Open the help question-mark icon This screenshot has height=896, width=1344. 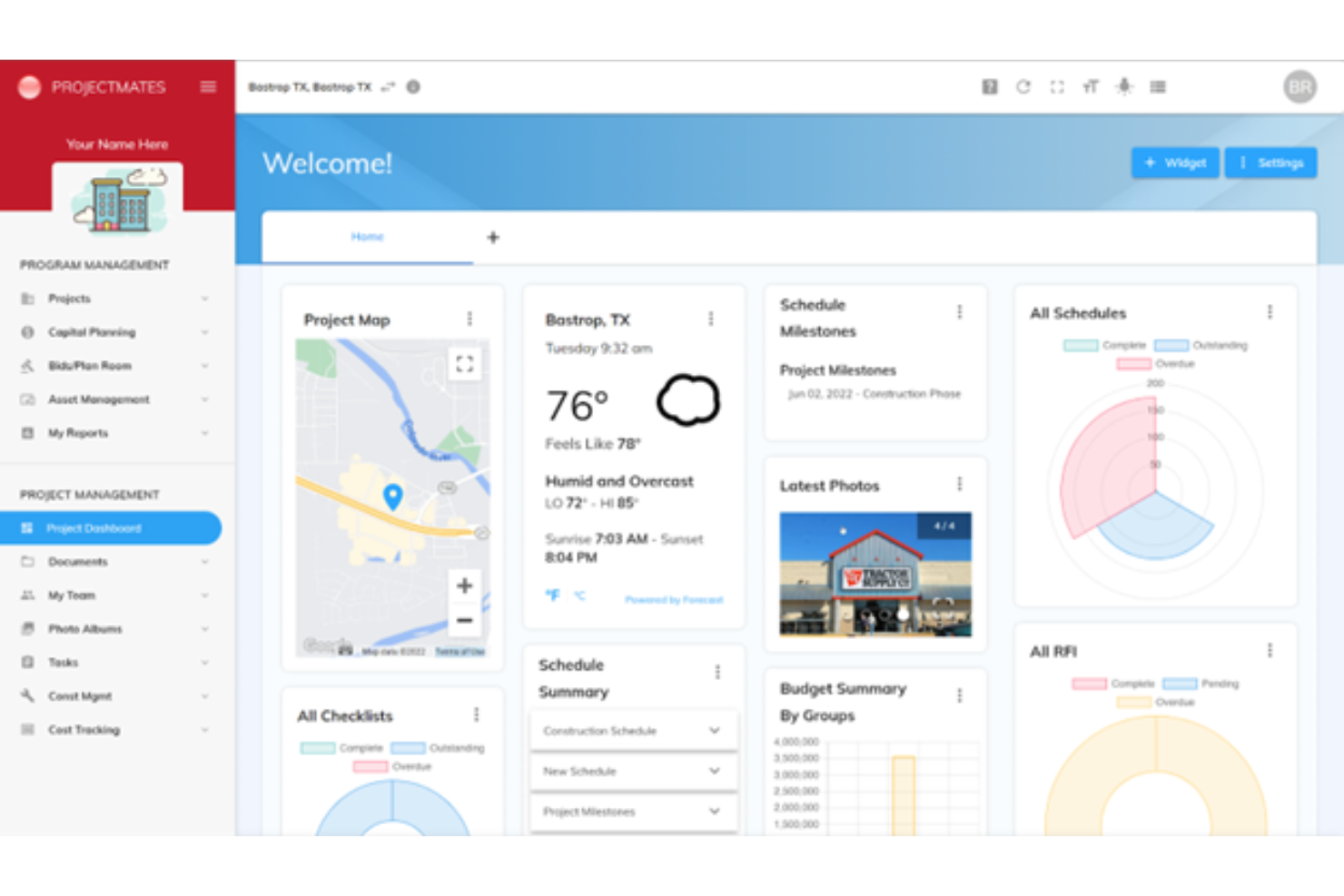click(x=989, y=86)
